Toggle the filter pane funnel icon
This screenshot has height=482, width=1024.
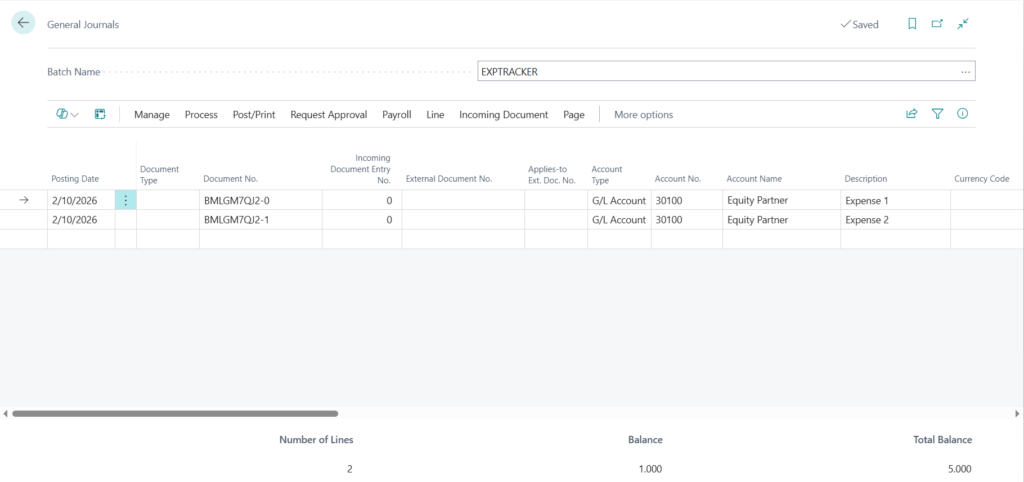pos(938,114)
